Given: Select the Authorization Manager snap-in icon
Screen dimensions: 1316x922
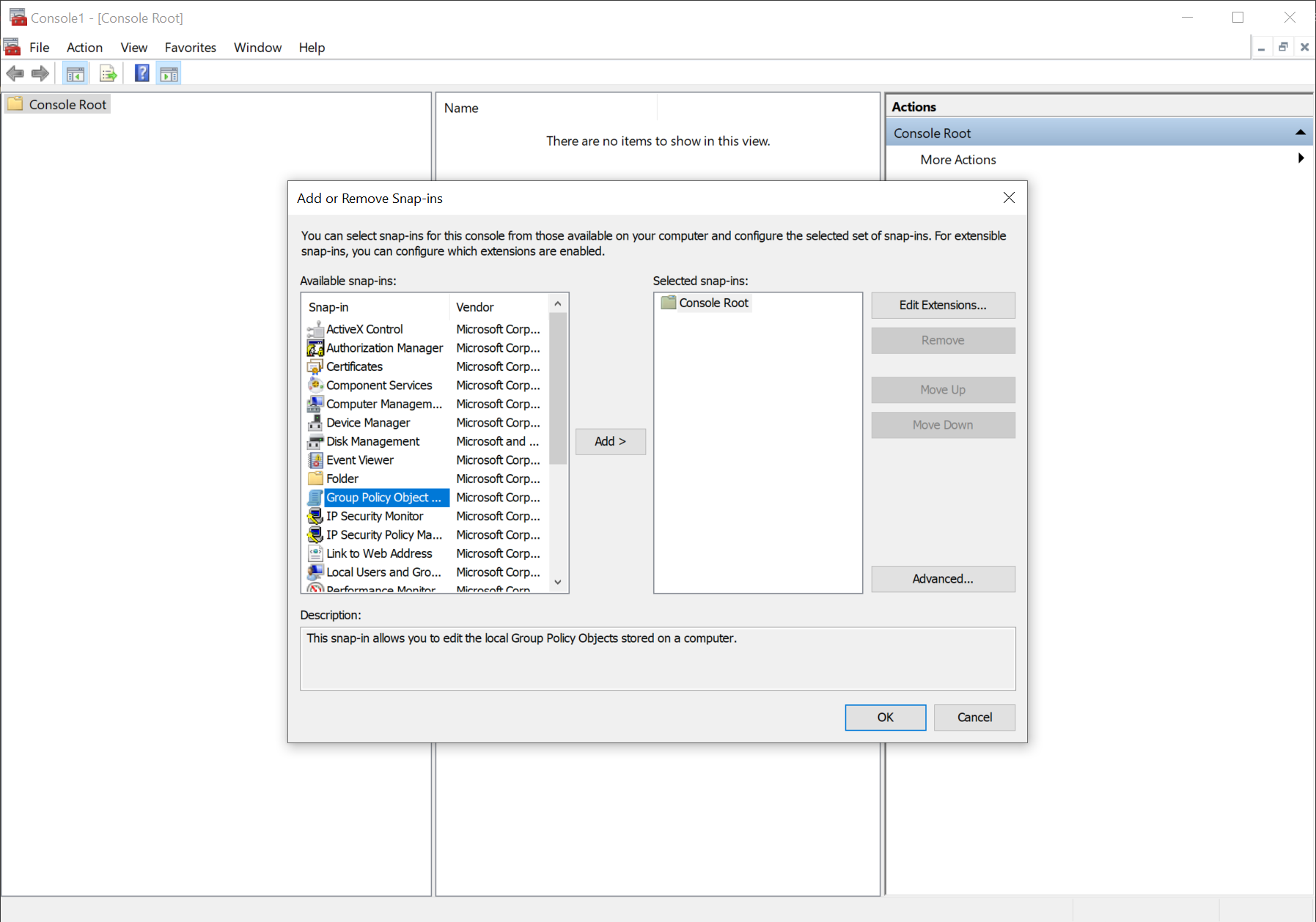Looking at the screenshot, I should [x=315, y=348].
